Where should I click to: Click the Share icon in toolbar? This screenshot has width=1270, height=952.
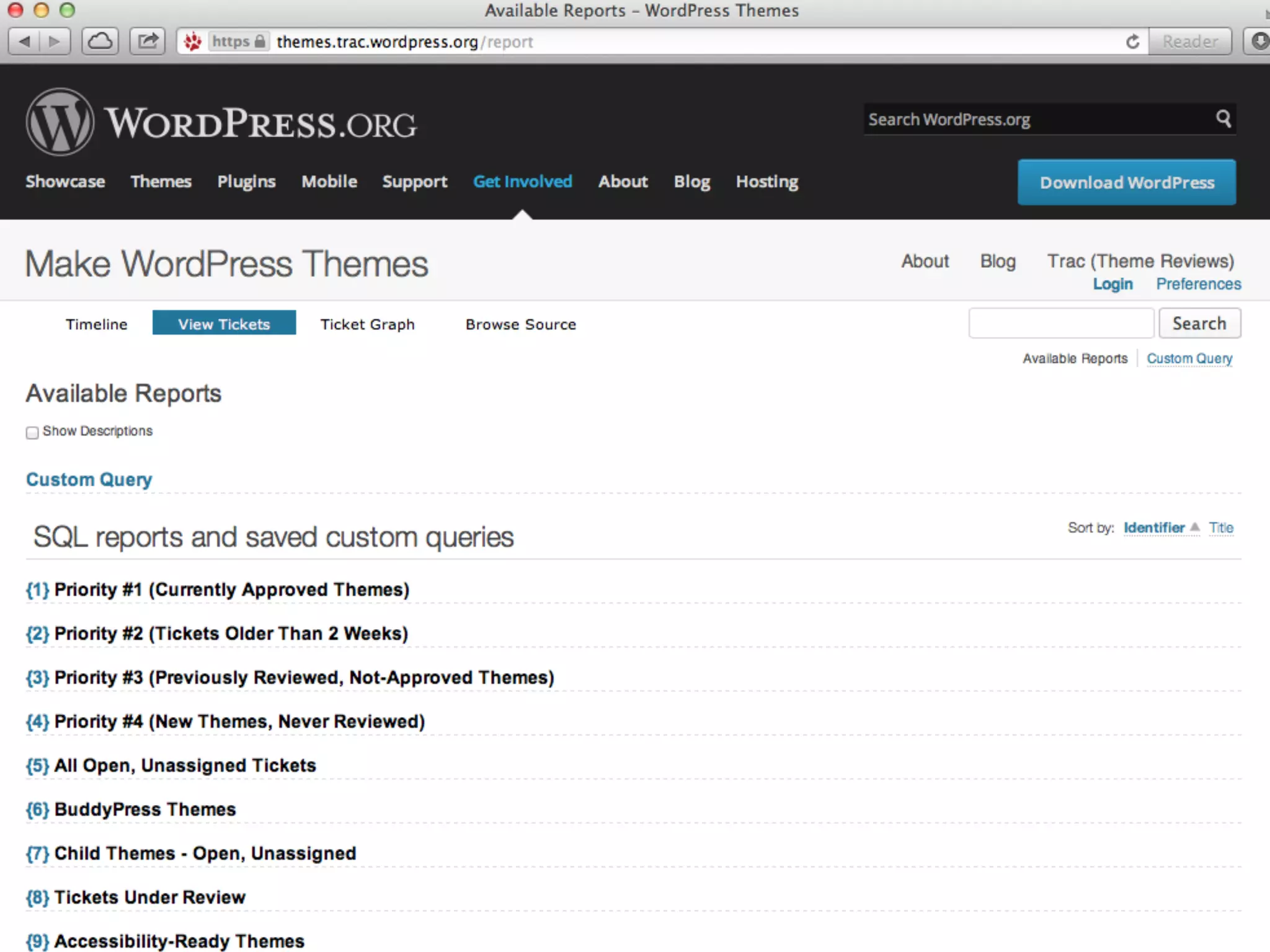(x=148, y=42)
